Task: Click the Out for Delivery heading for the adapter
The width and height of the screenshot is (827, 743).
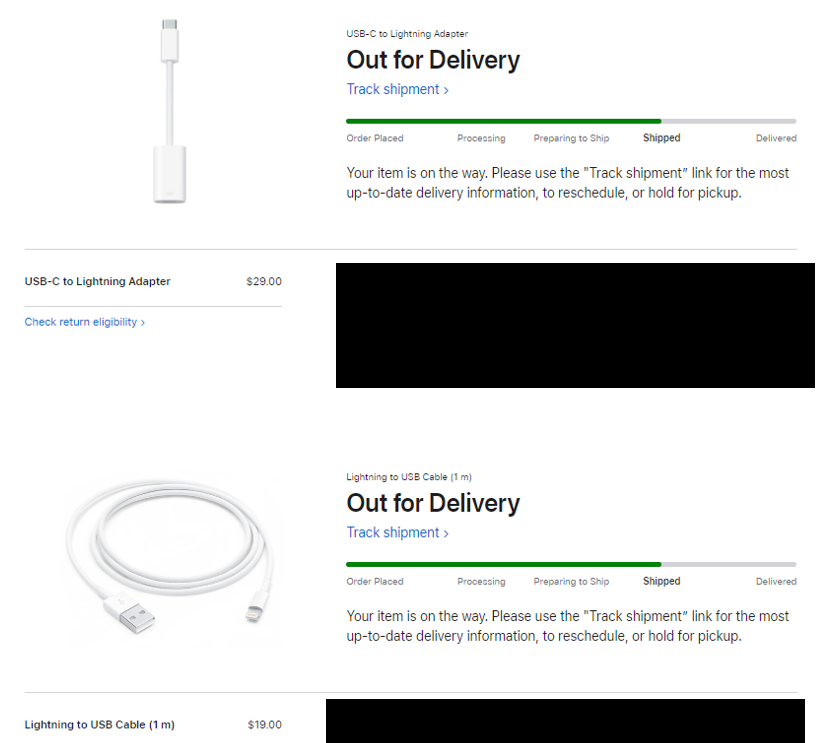Action: (433, 60)
